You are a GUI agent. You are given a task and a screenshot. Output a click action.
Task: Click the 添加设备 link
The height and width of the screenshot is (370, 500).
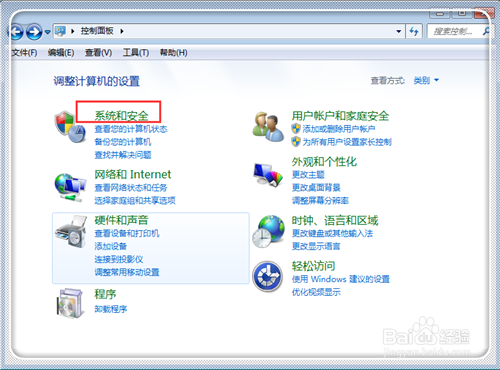pos(111,246)
